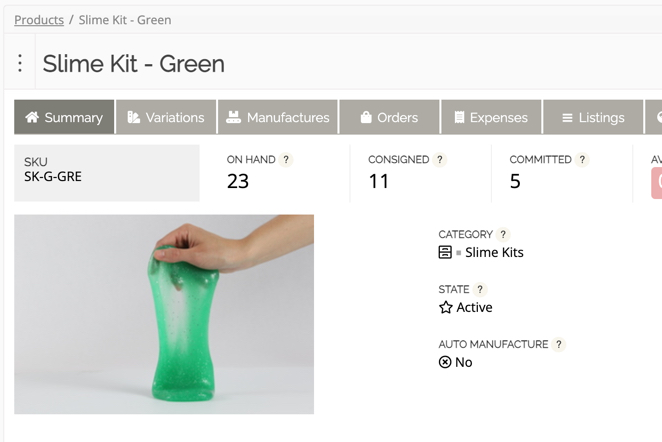
Task: Show help for Committed quantity
Action: coord(583,160)
